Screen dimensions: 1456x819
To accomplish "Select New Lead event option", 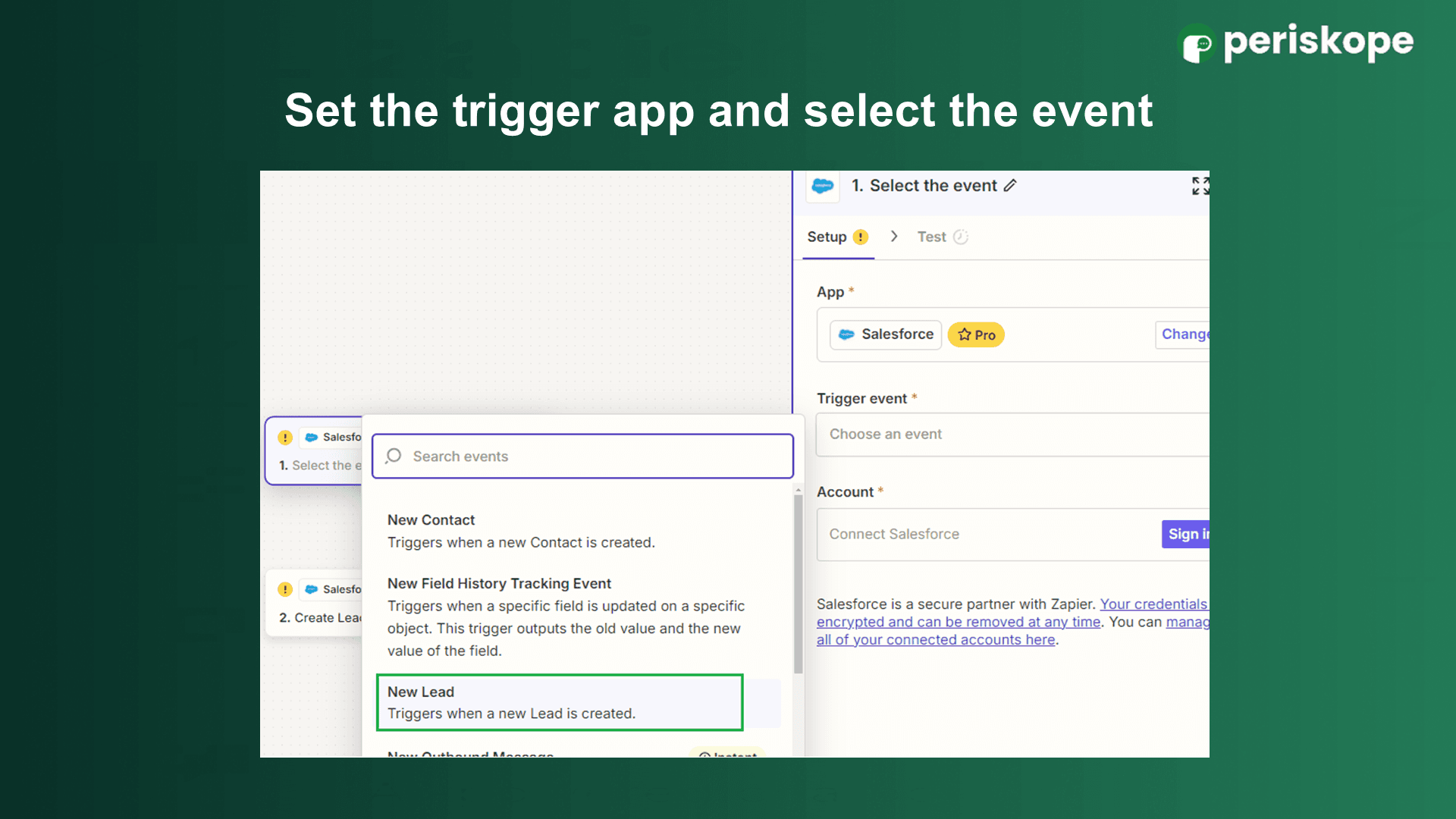I will pos(559,702).
